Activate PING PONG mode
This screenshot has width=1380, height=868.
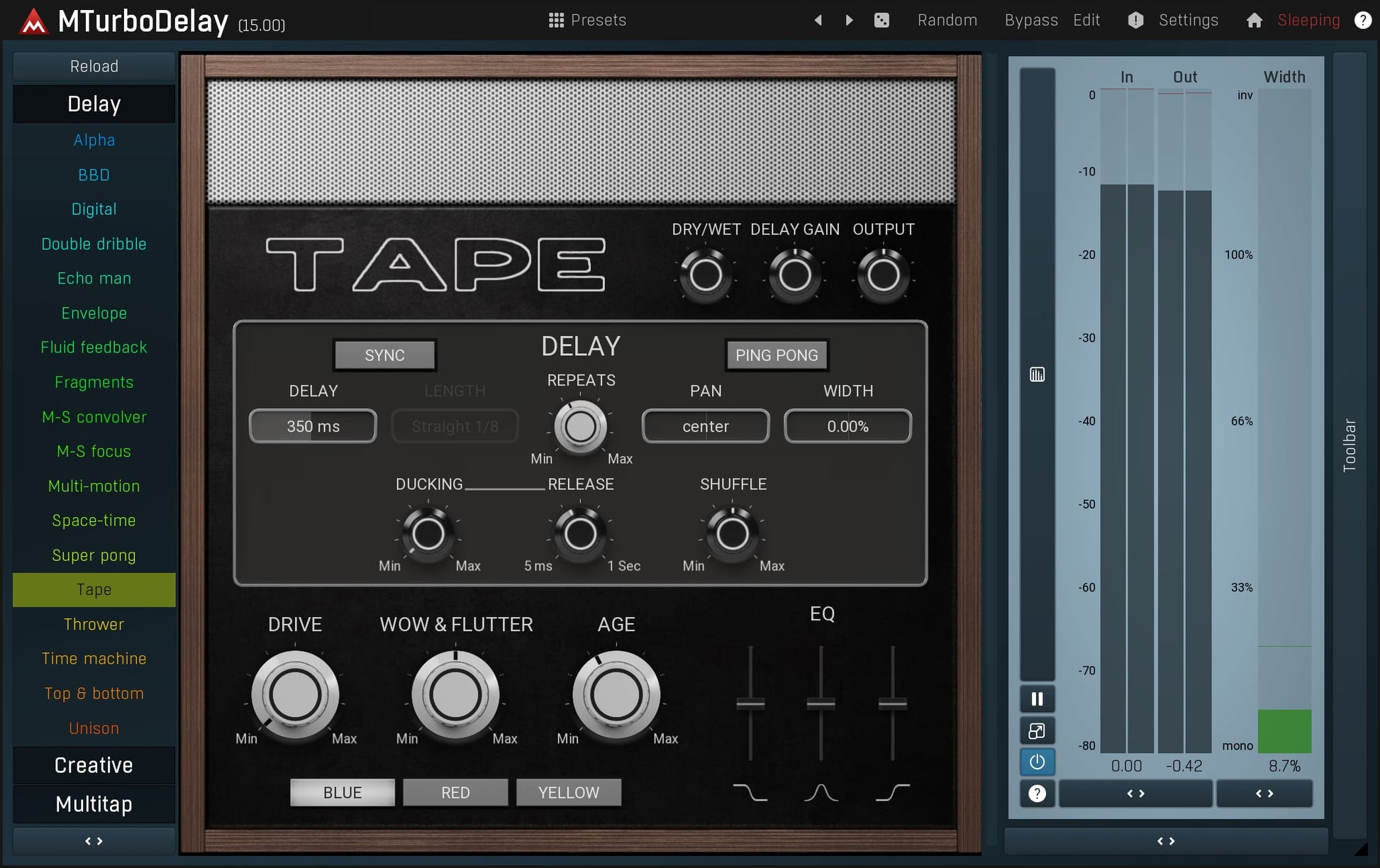(776, 355)
